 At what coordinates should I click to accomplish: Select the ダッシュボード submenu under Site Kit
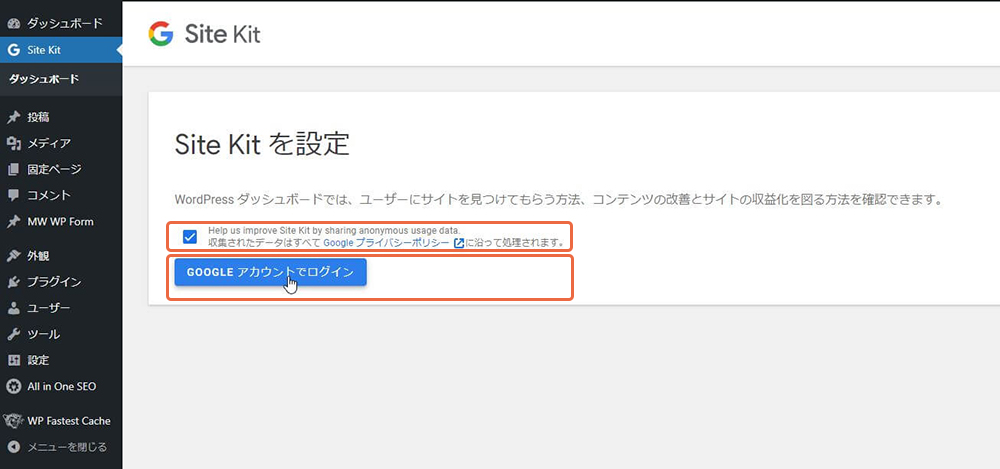pyautogui.click(x=61, y=79)
